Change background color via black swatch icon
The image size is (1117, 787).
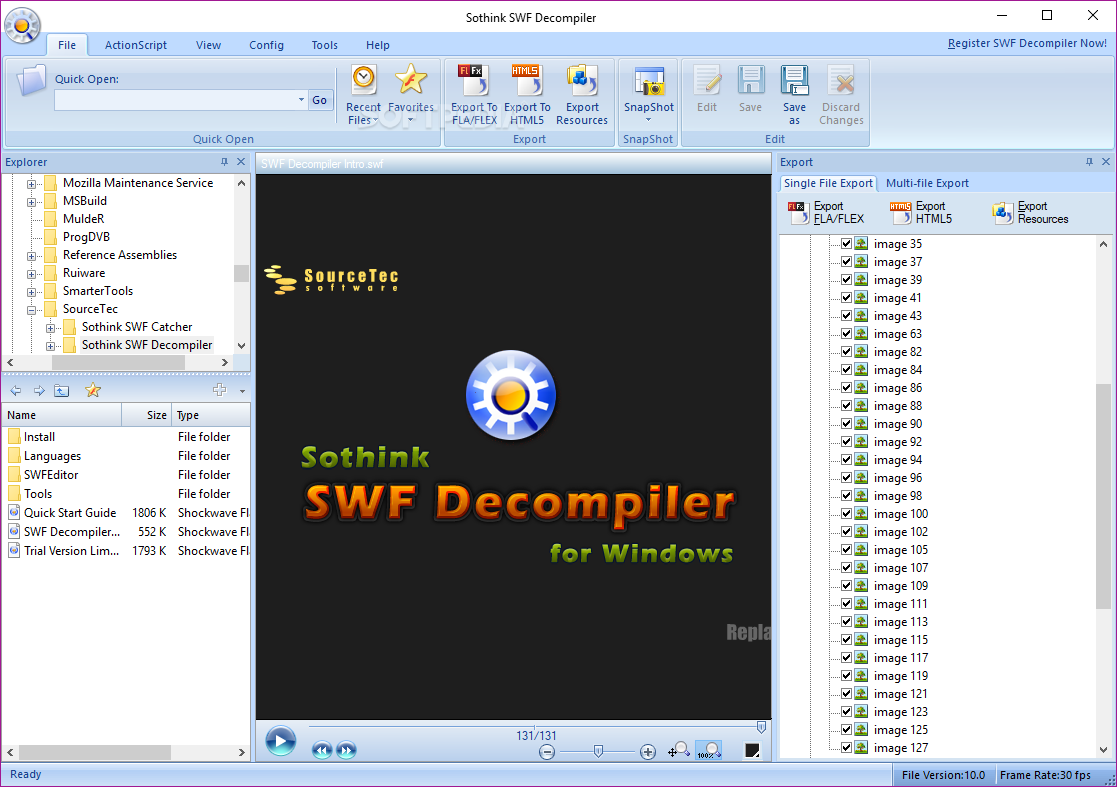(752, 750)
